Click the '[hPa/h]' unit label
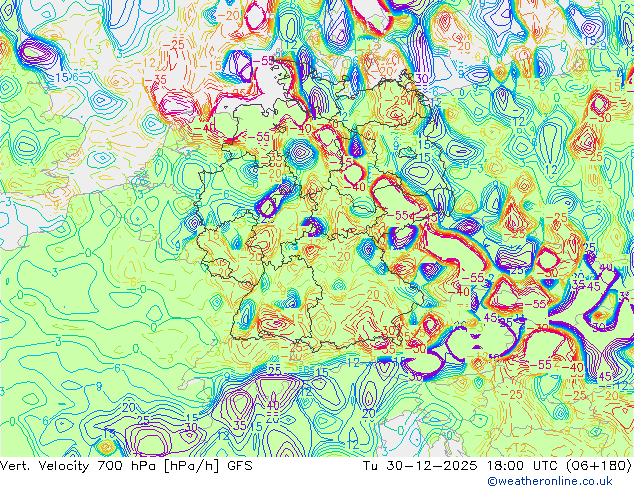The height and width of the screenshot is (490, 634). coord(191,466)
